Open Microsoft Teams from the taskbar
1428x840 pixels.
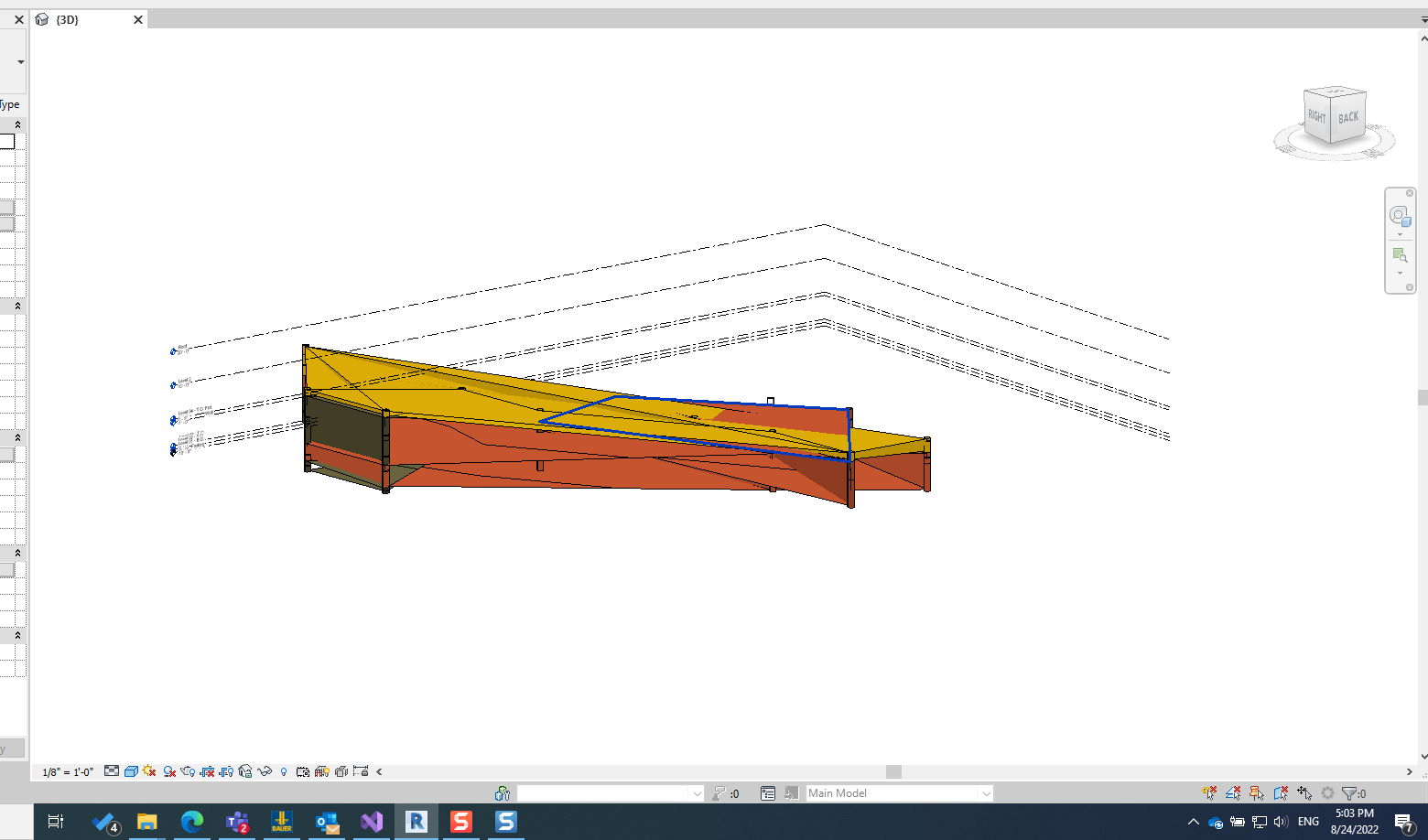[237, 822]
